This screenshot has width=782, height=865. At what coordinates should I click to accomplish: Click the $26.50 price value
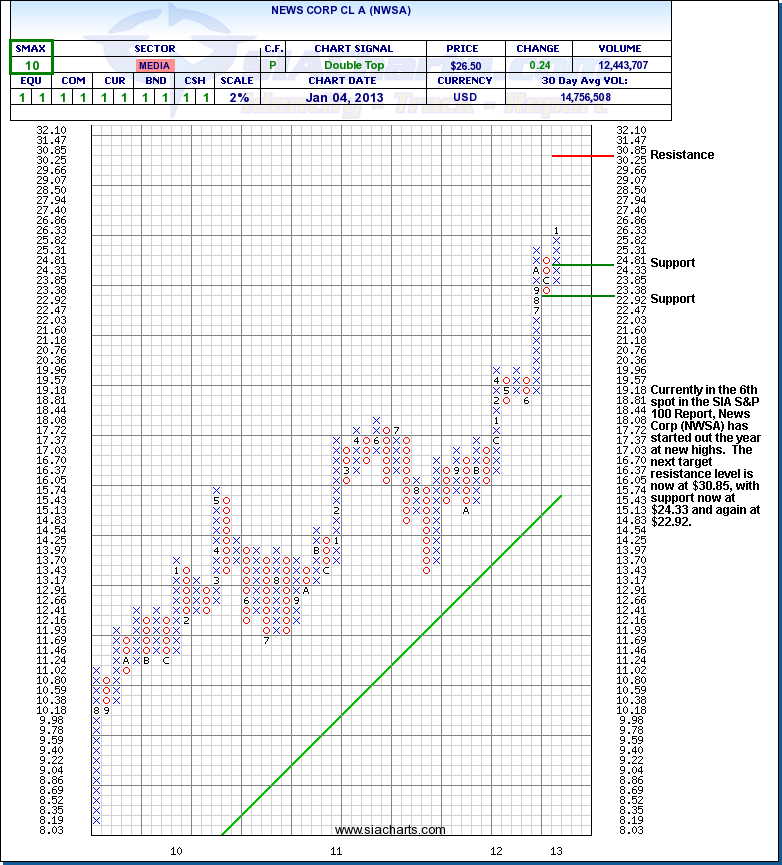click(465, 65)
